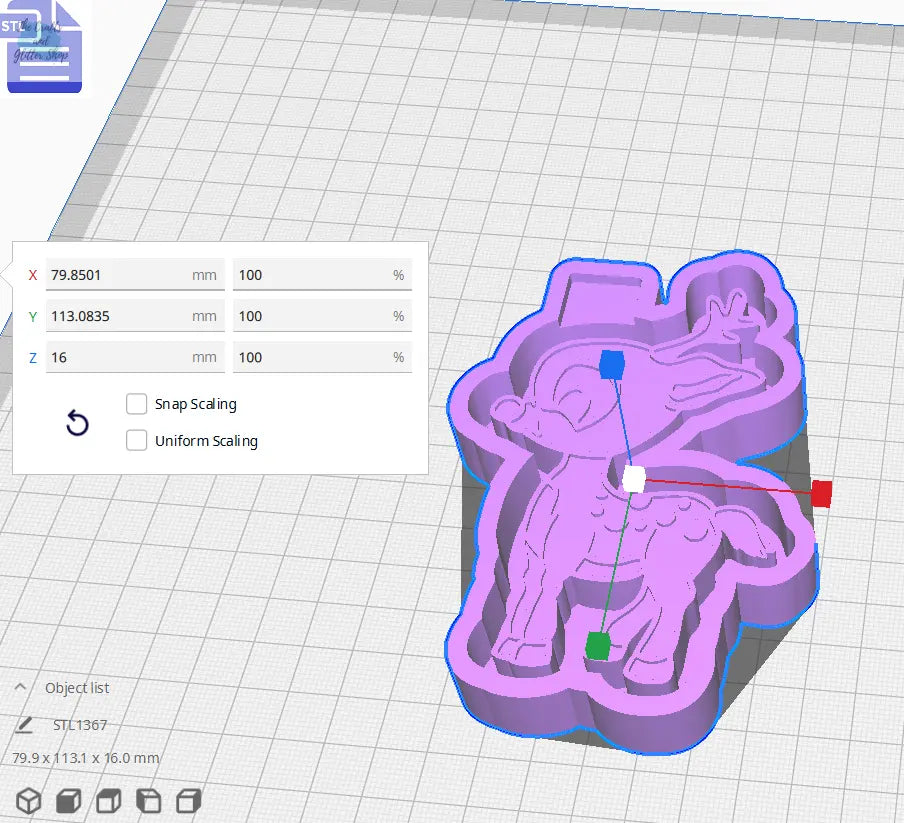The width and height of the screenshot is (904, 823).
Task: Reset the scale using the undo arrow
Action: point(77,424)
